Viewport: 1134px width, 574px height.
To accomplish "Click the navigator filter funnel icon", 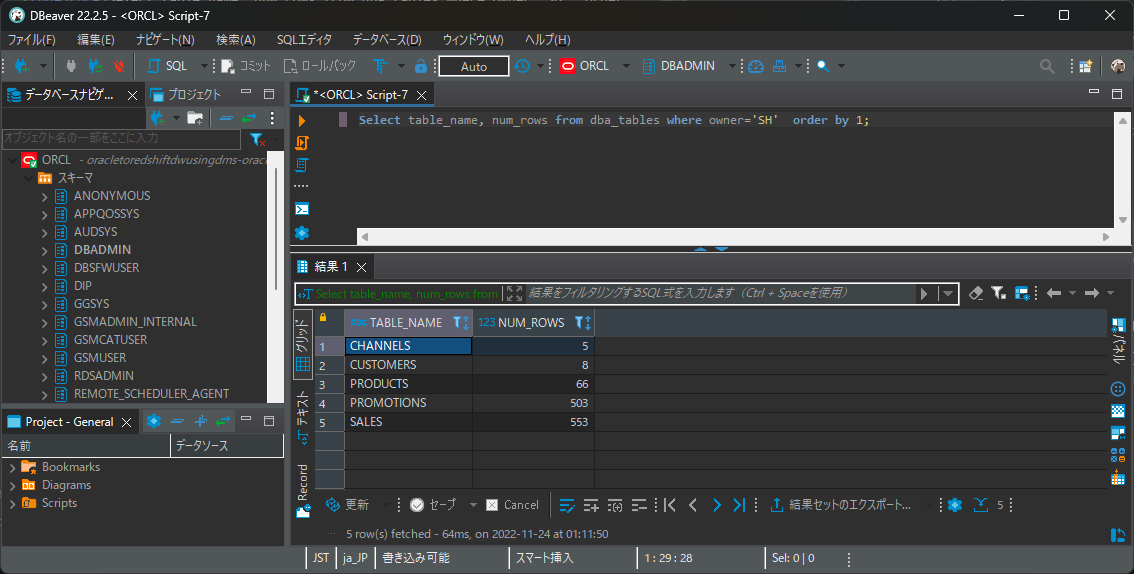I will [257, 138].
